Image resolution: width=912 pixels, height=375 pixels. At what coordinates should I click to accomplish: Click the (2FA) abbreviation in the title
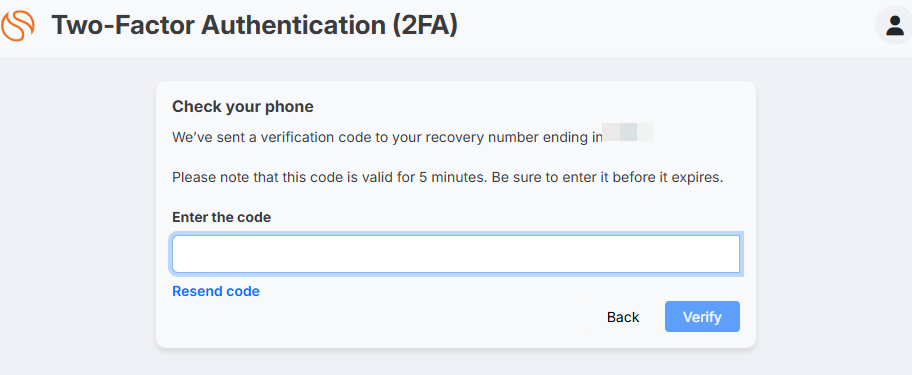425,26
